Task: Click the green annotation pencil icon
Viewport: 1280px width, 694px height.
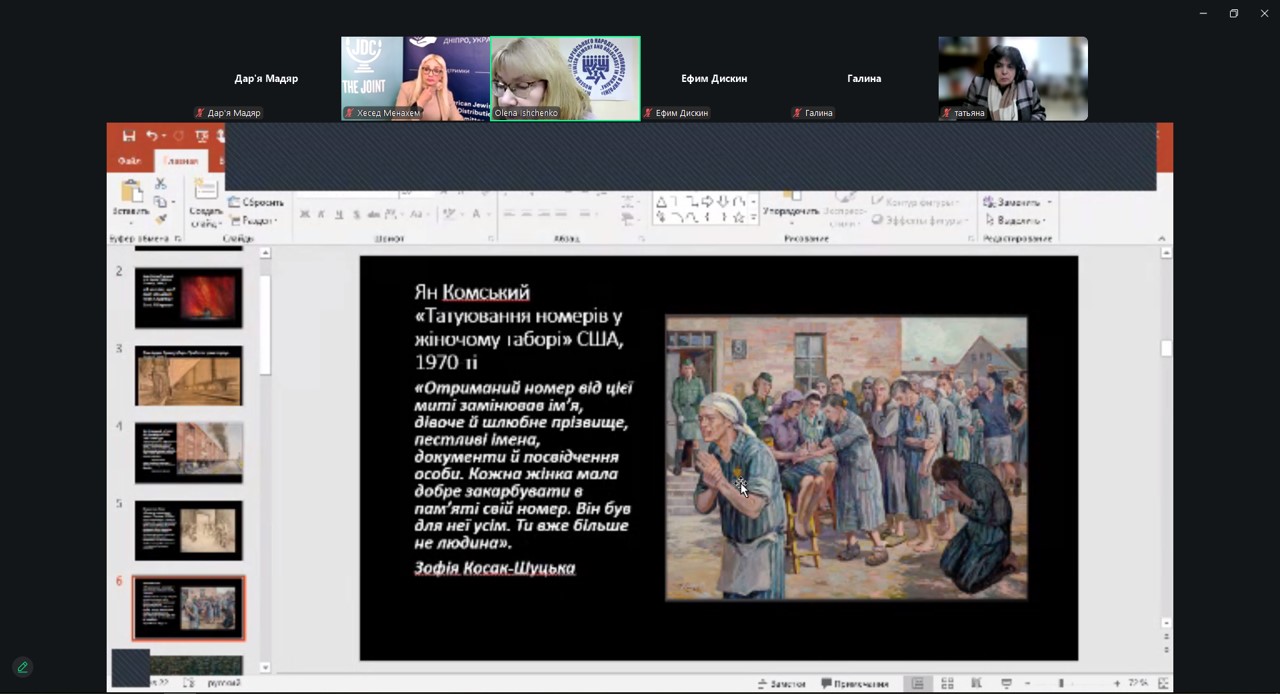Action: tap(22, 667)
